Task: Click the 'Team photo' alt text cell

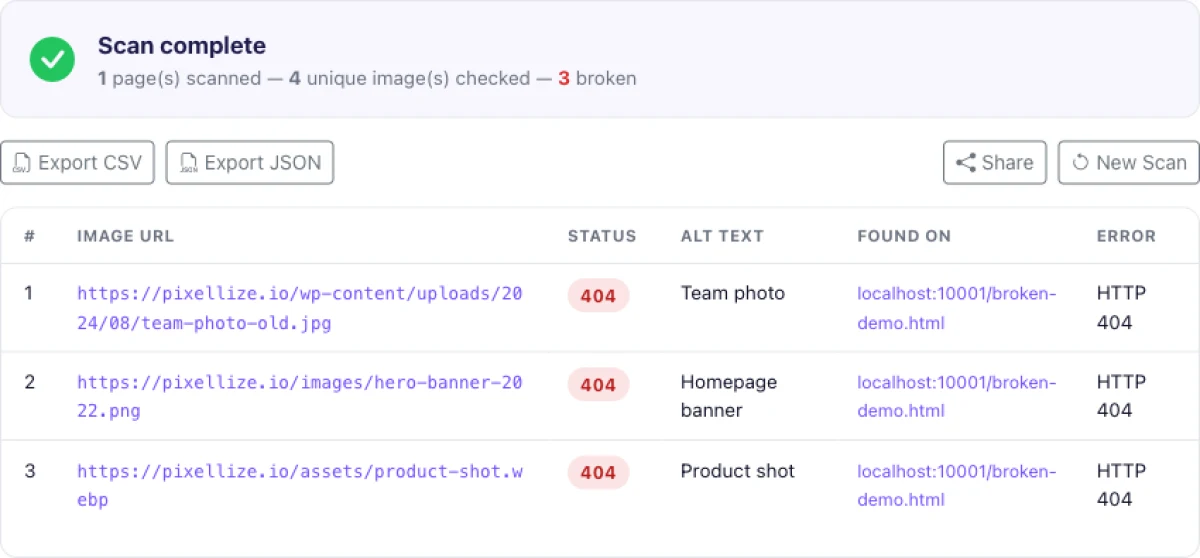Action: [x=733, y=293]
